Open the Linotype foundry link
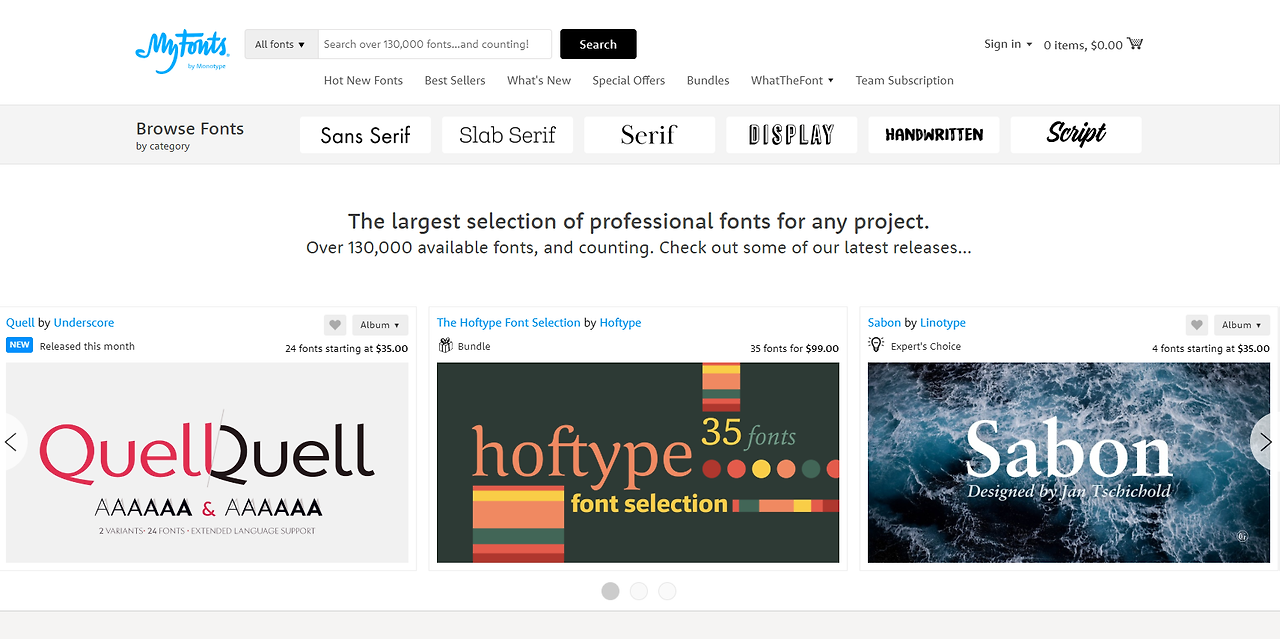 pyautogui.click(x=943, y=323)
